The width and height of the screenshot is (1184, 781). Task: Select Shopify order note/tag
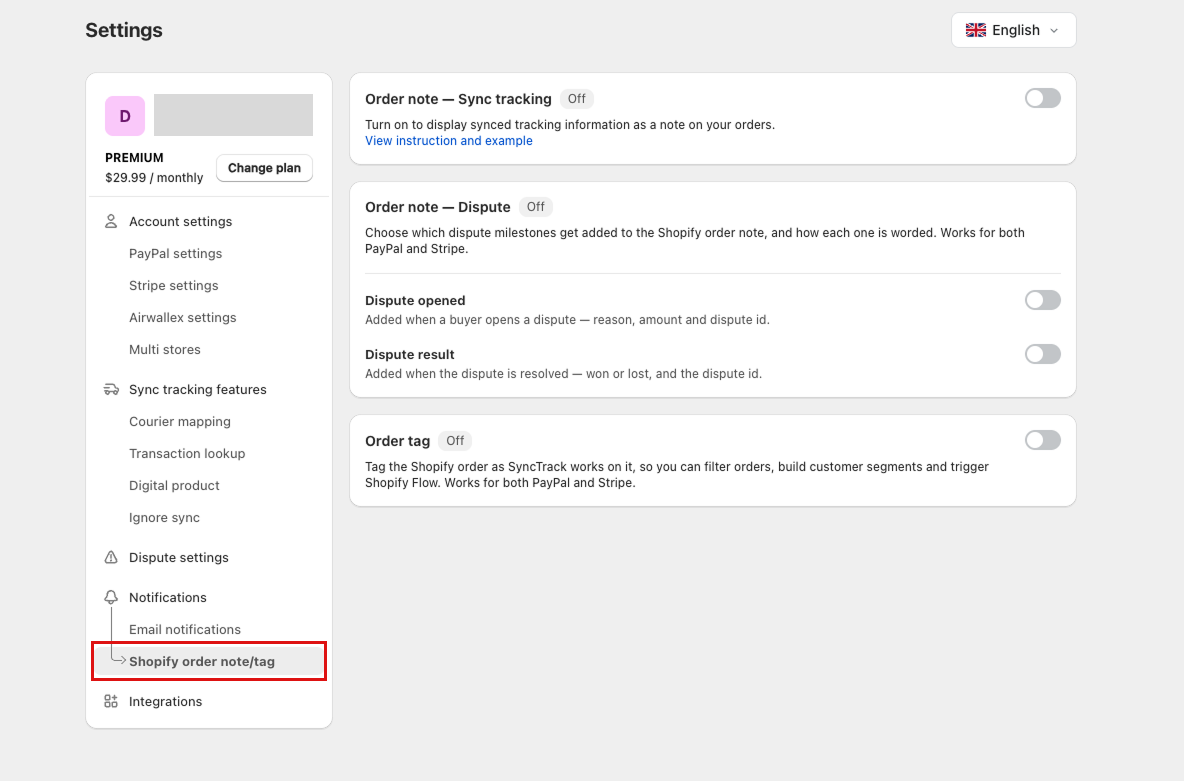[208, 662]
